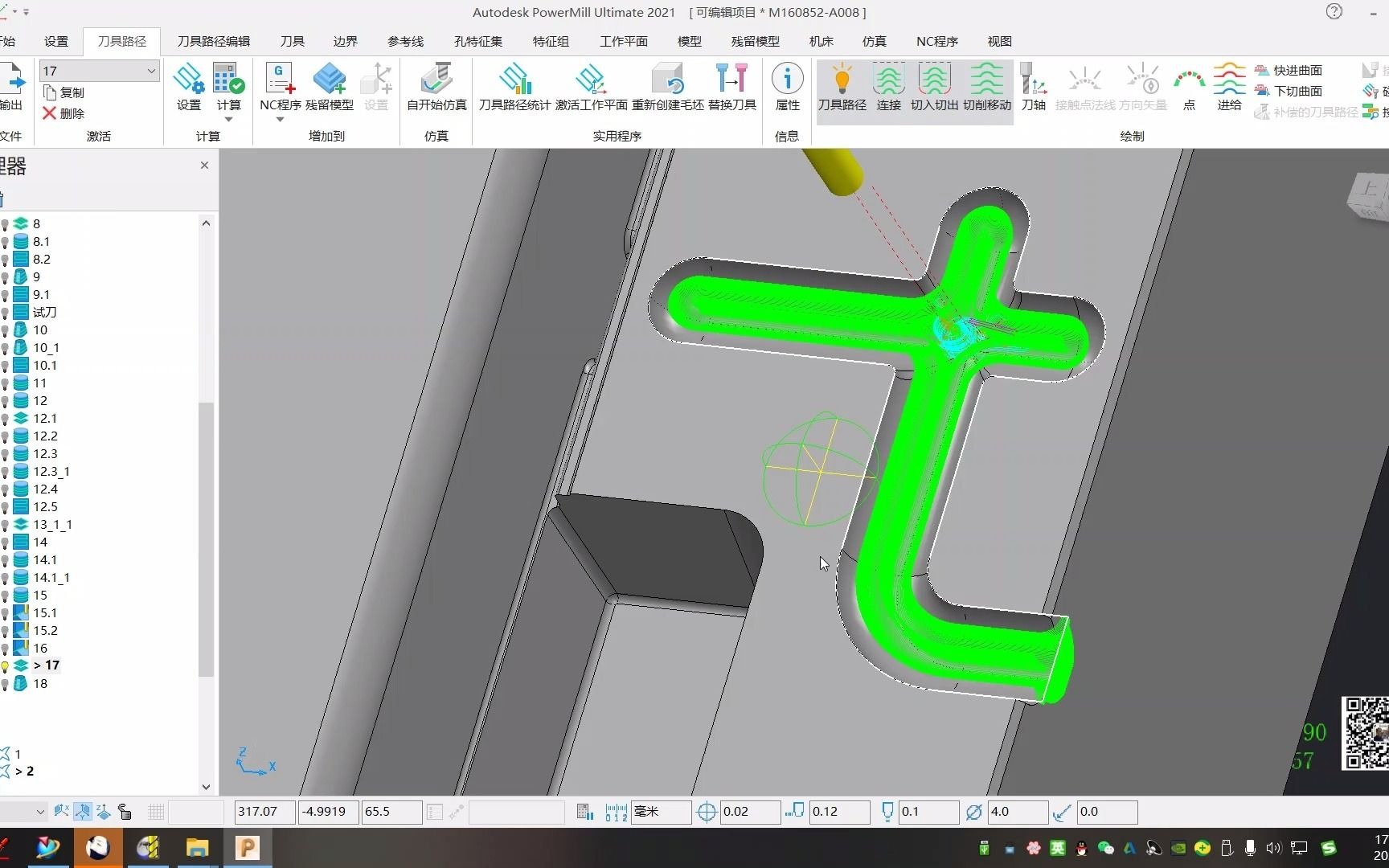The height and width of the screenshot is (868, 1389).
Task: Click the 进给 feed display icon
Action: click(x=1229, y=87)
